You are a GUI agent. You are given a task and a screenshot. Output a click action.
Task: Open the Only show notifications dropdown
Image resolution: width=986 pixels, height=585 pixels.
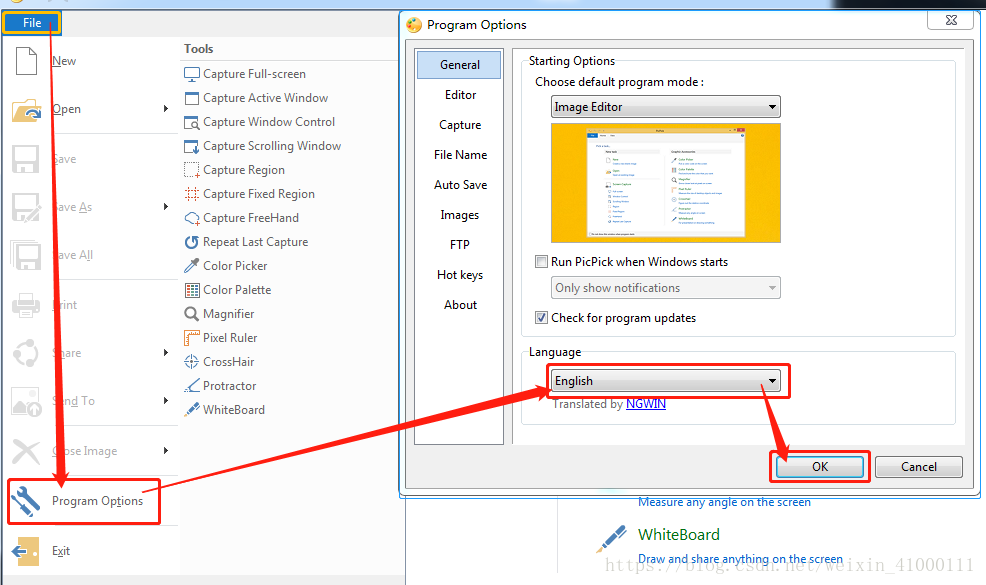pyautogui.click(x=665, y=288)
